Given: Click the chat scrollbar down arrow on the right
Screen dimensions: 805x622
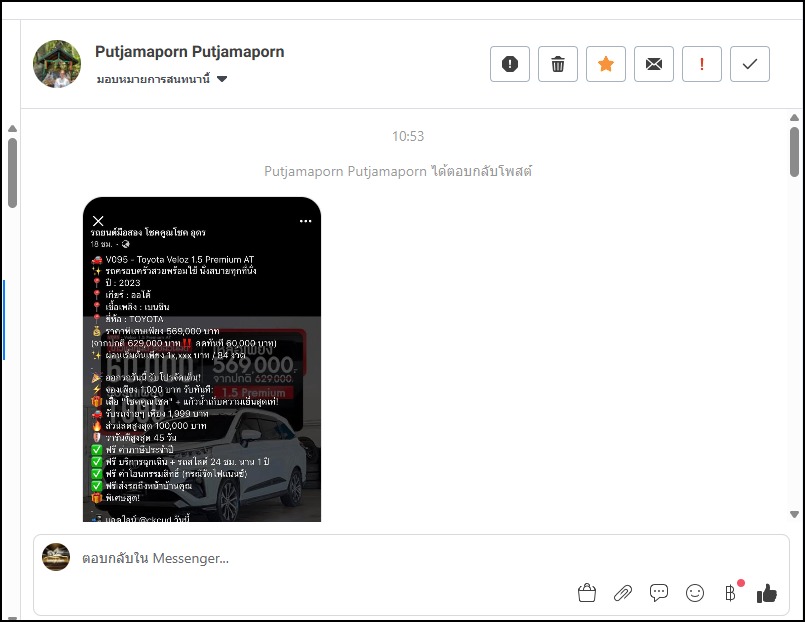Looking at the screenshot, I should (x=794, y=514).
